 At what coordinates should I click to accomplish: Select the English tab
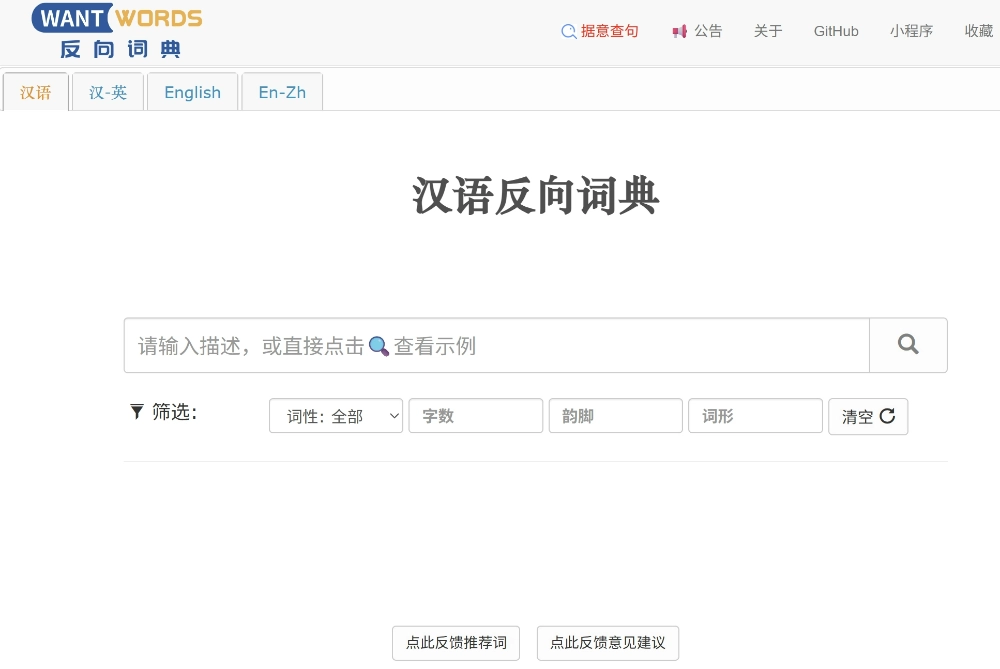pos(192,92)
